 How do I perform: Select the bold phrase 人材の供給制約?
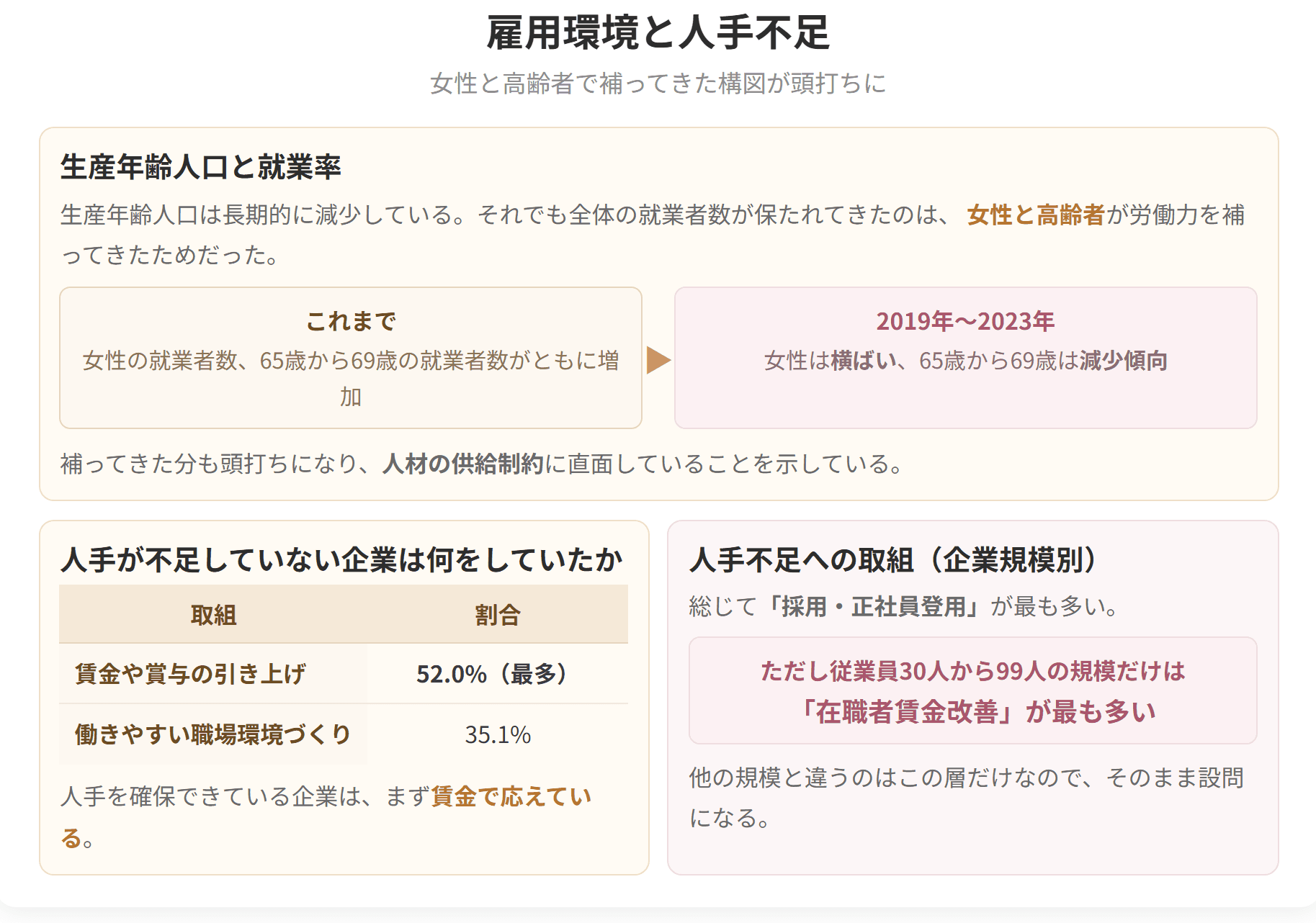coord(462,464)
